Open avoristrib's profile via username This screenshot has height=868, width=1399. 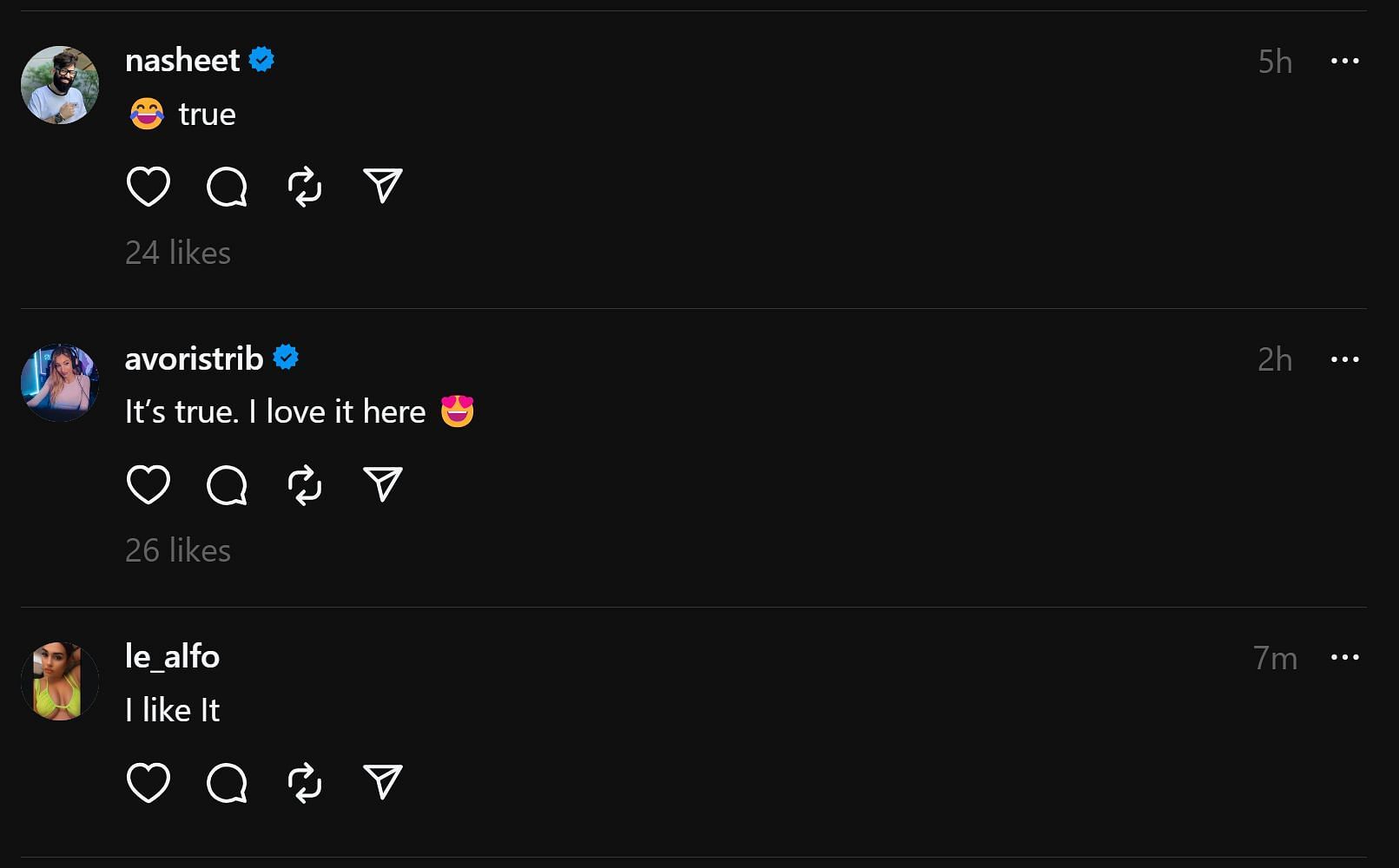pos(194,358)
